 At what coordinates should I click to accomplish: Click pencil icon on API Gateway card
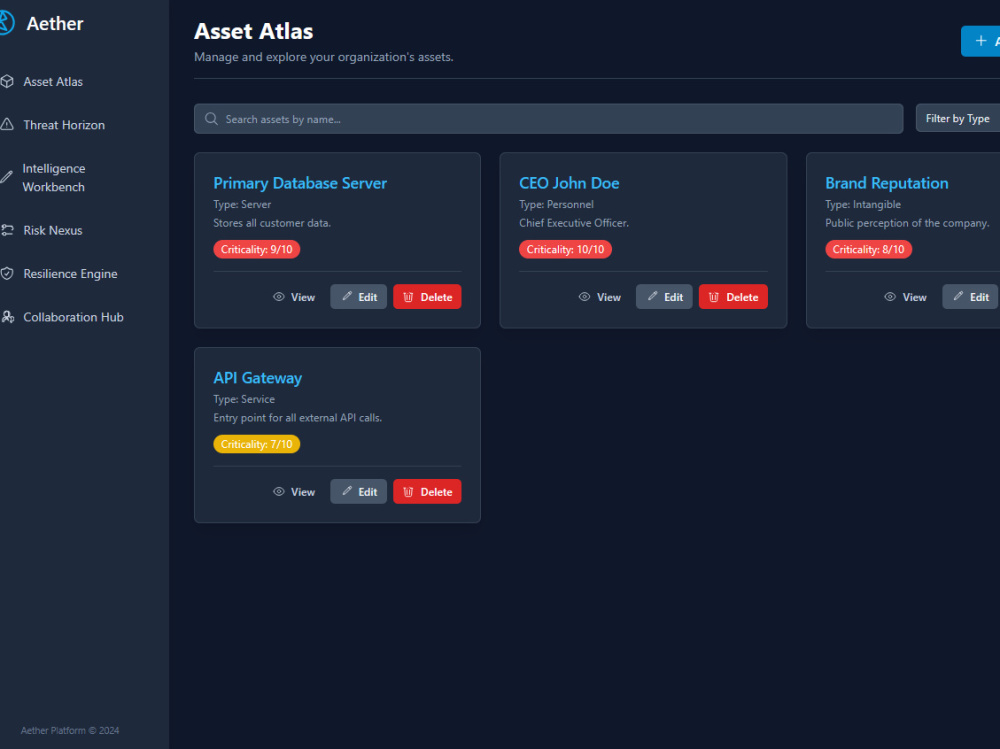[x=347, y=491]
